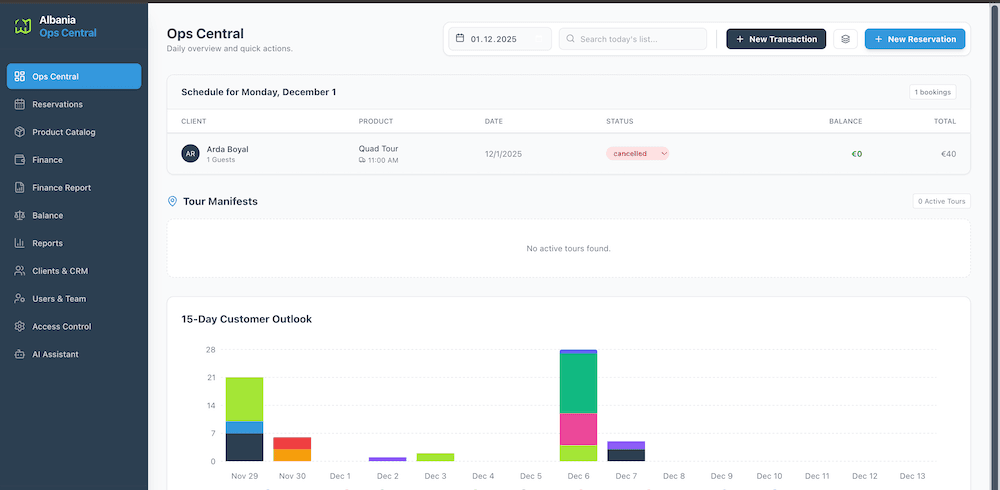Click the Balance scale icon in sidebar
Screen dimensions: 1000x490
tap(20, 215)
